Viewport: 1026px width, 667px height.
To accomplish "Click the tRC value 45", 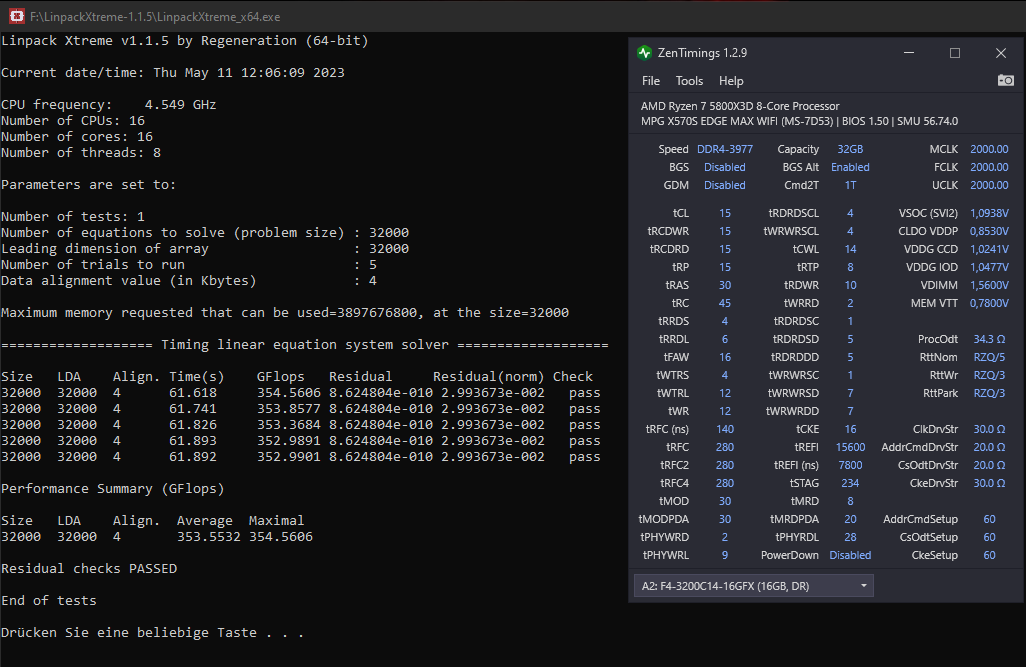I will pos(724,303).
